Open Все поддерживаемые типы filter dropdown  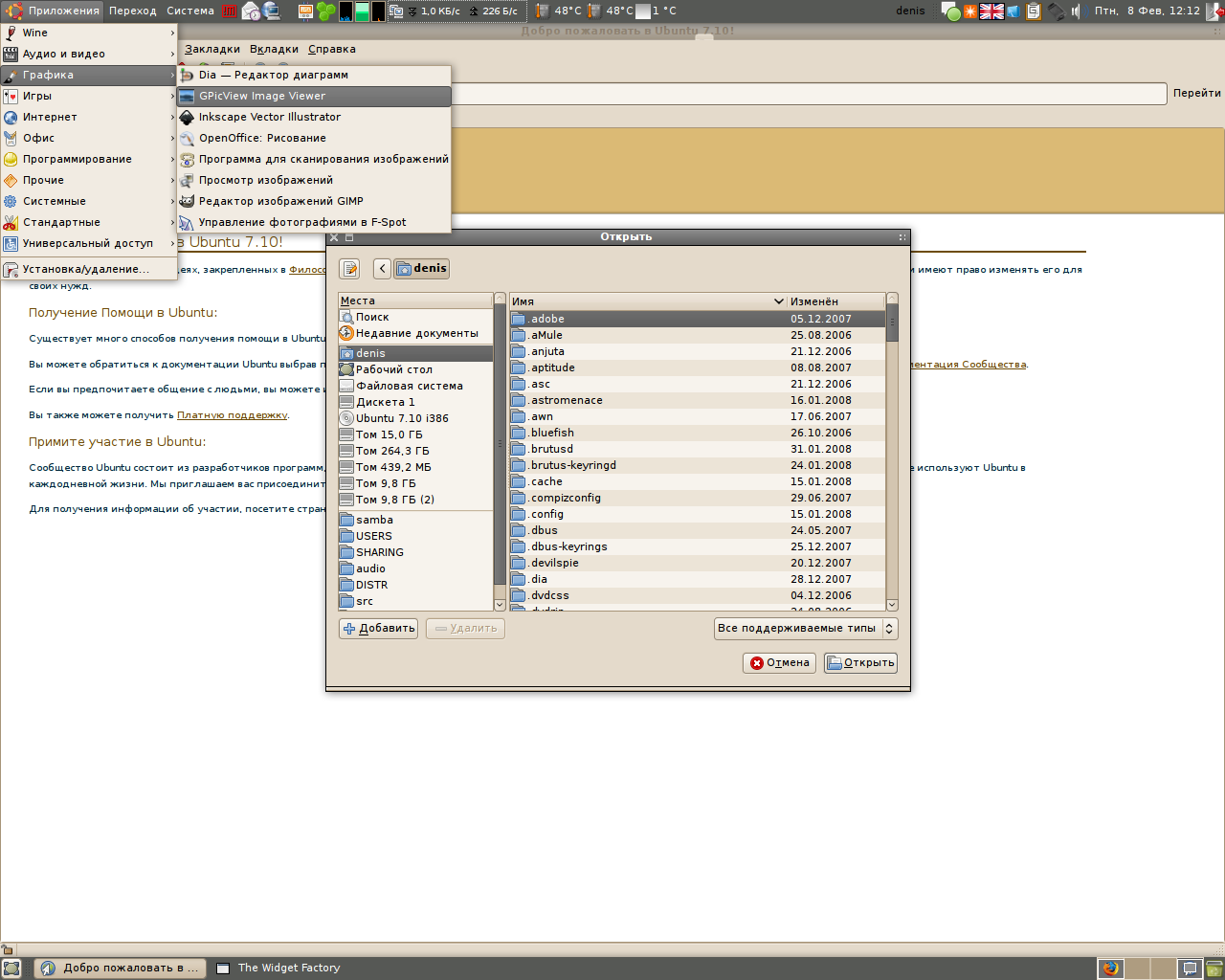[x=806, y=628]
